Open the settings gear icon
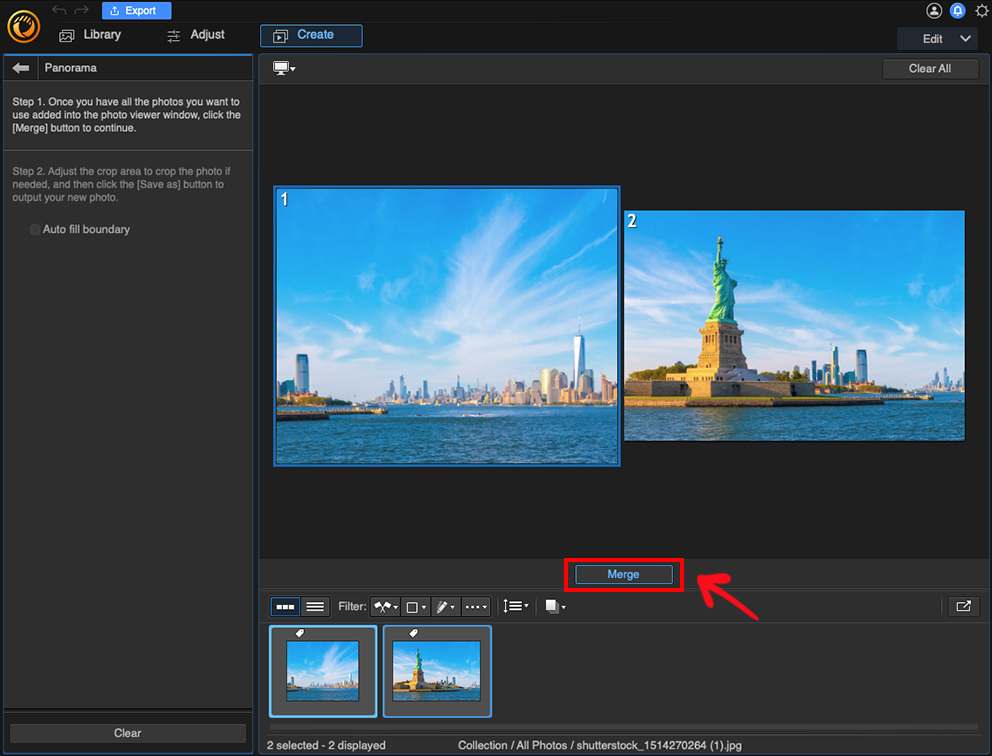This screenshot has width=992, height=756. (982, 11)
